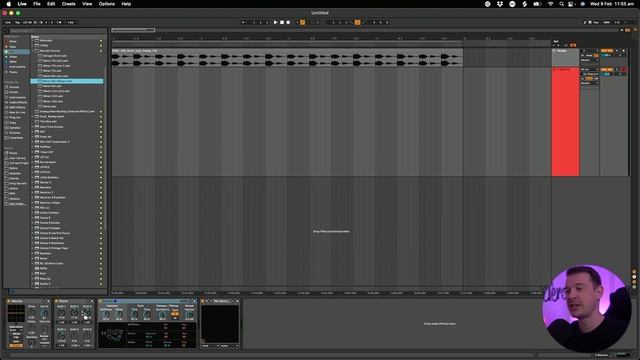Click the Dropbox menu bar icon
Viewport: 640px width, 360px height.
coord(500,4)
